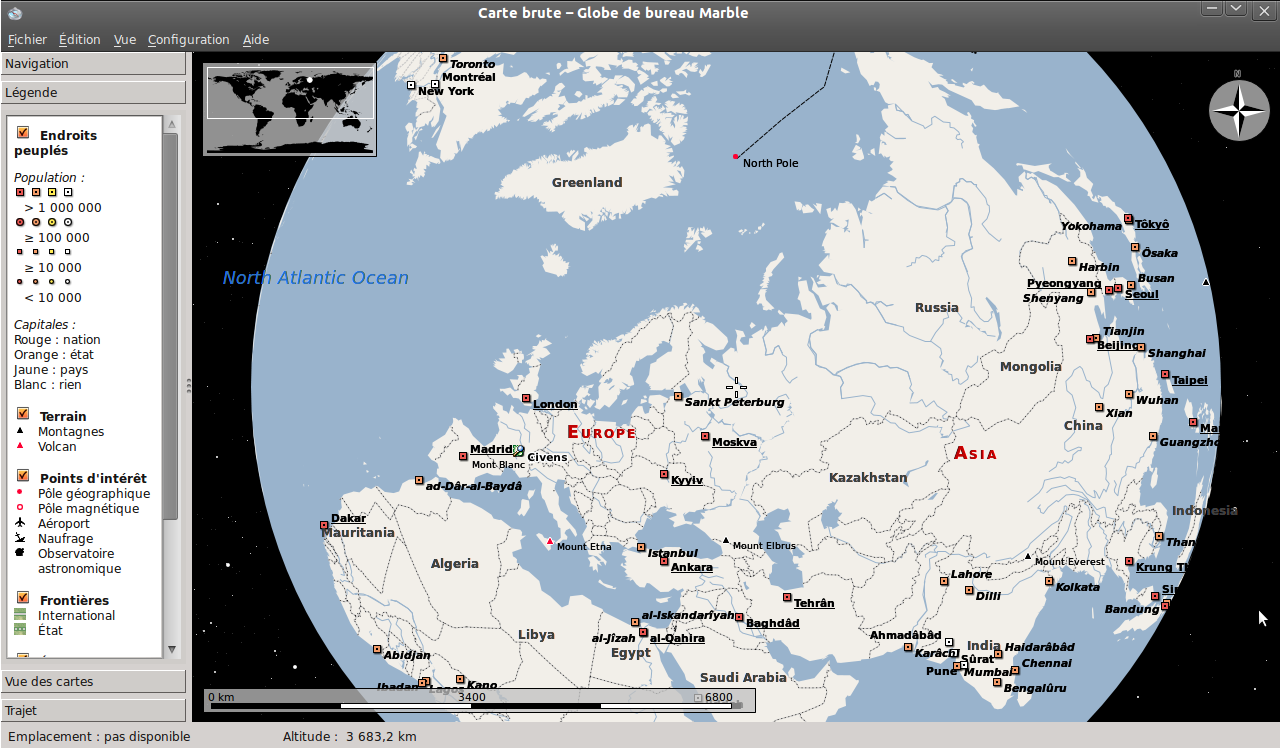Screen dimensions: 1280x748
Task: Click the Mount Etna volcano marker
Action: coord(549,541)
